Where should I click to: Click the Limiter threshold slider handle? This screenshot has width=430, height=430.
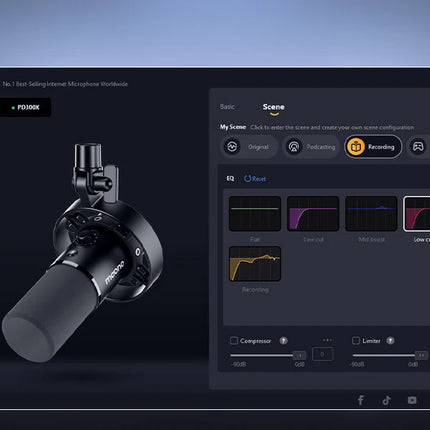[421, 355]
